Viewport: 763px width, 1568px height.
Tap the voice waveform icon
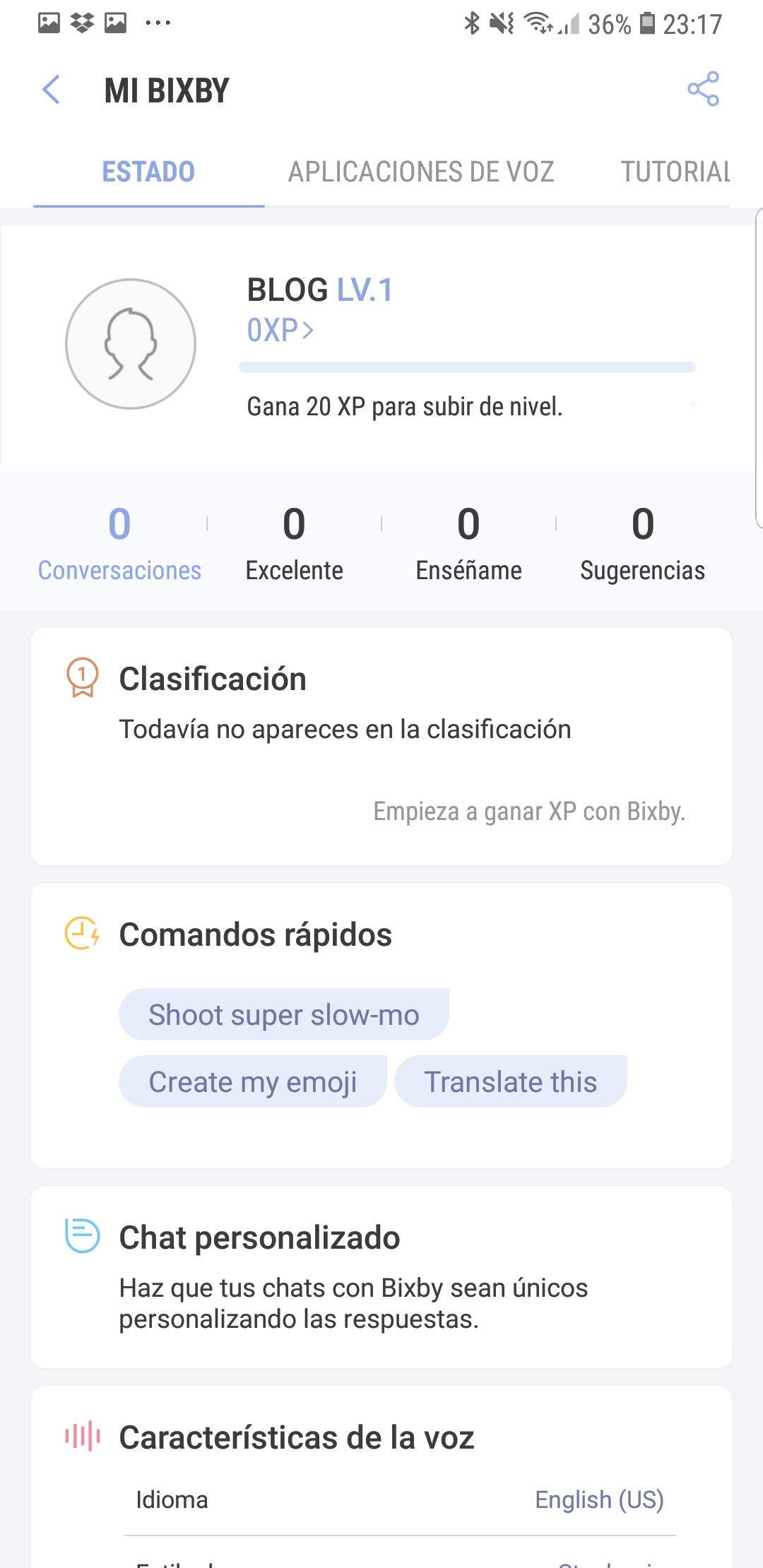coord(82,1436)
